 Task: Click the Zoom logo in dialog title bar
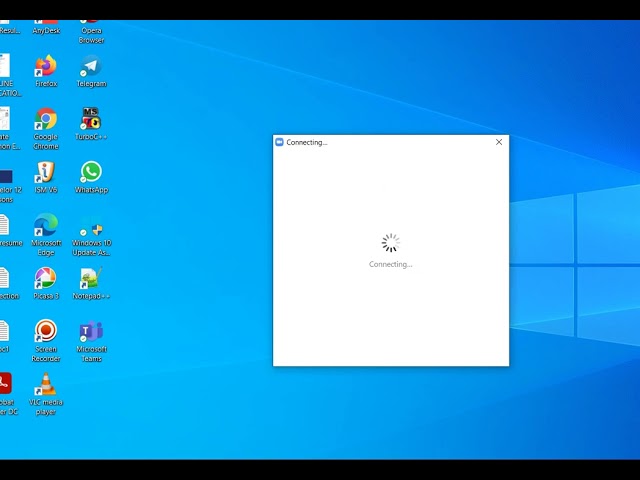280,142
